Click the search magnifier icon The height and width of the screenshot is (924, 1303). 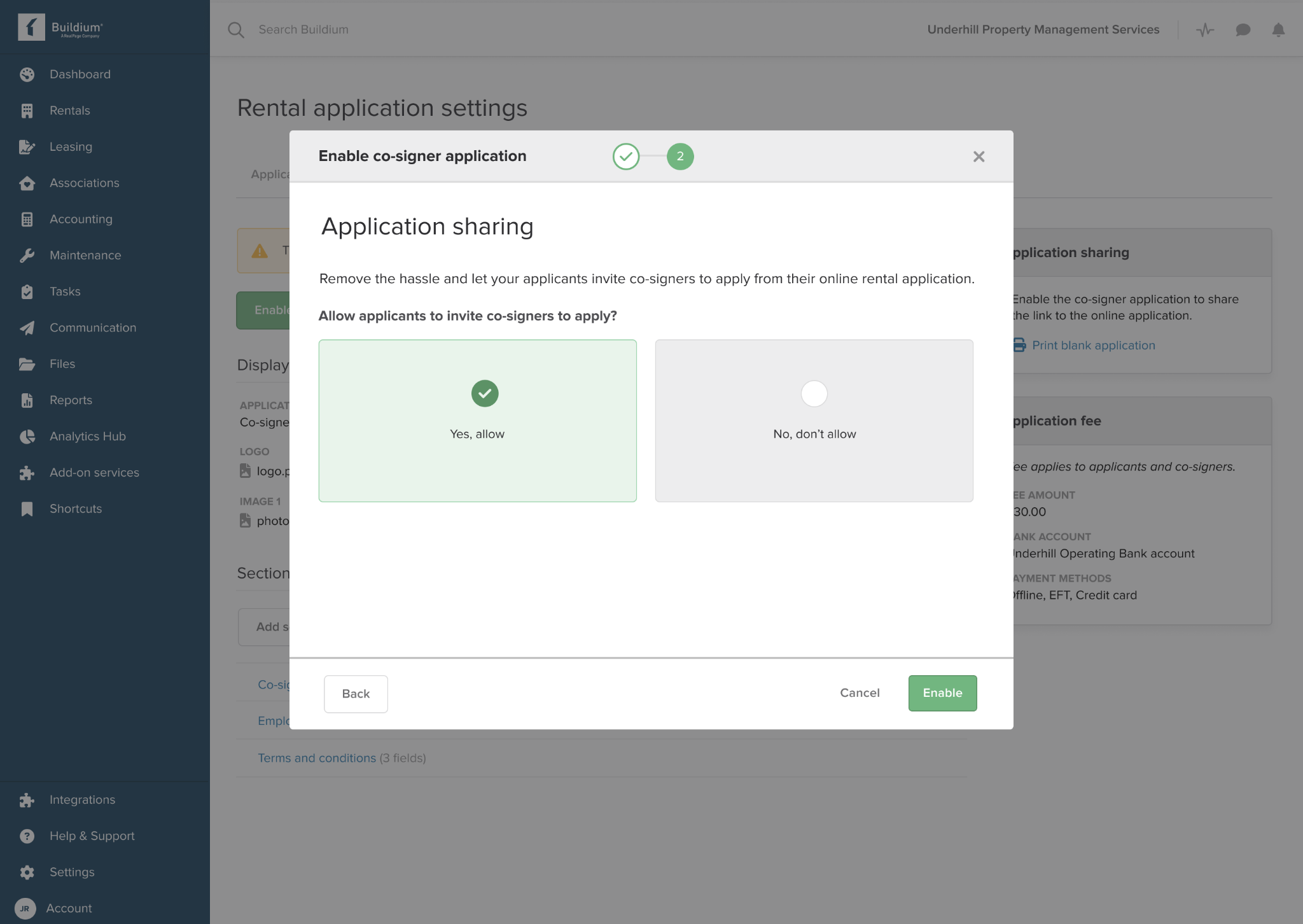(x=236, y=29)
